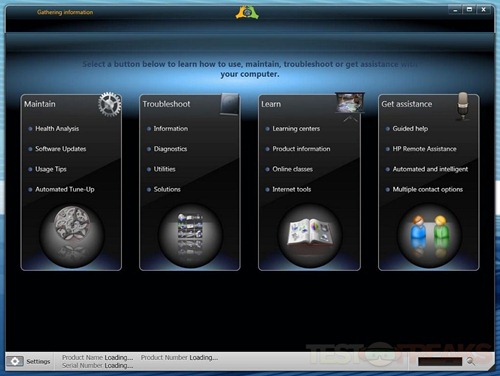Select Usage Tips
500x376 pixels.
point(51,169)
